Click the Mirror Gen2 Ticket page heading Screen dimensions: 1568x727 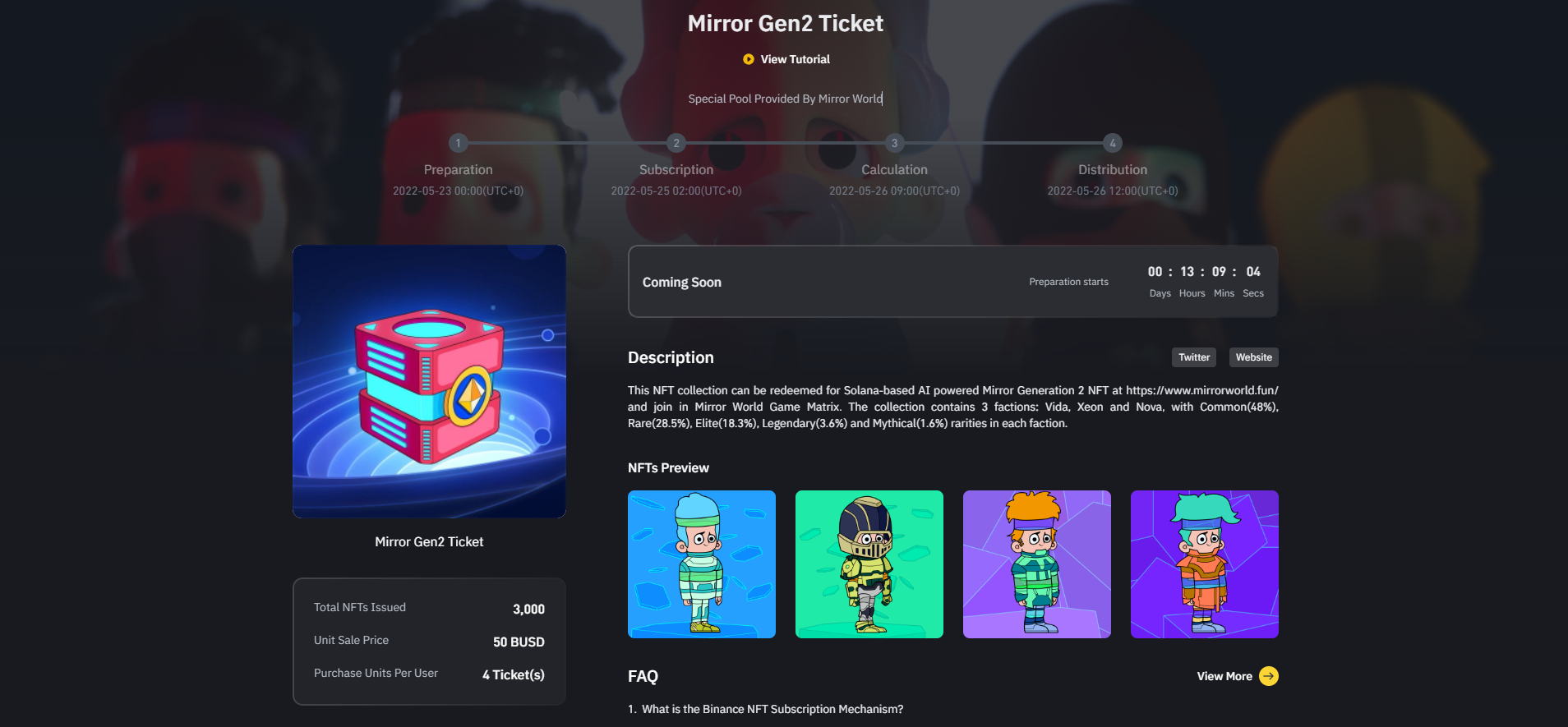[x=786, y=23]
